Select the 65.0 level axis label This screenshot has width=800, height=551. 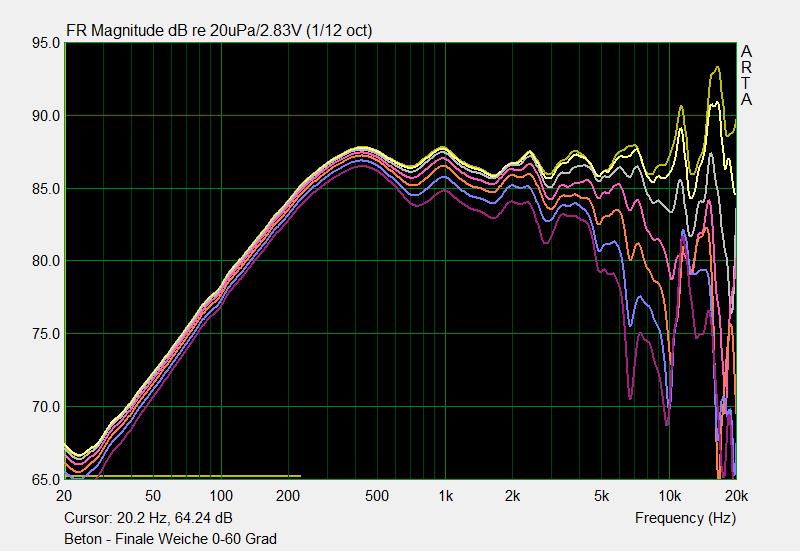point(46,480)
